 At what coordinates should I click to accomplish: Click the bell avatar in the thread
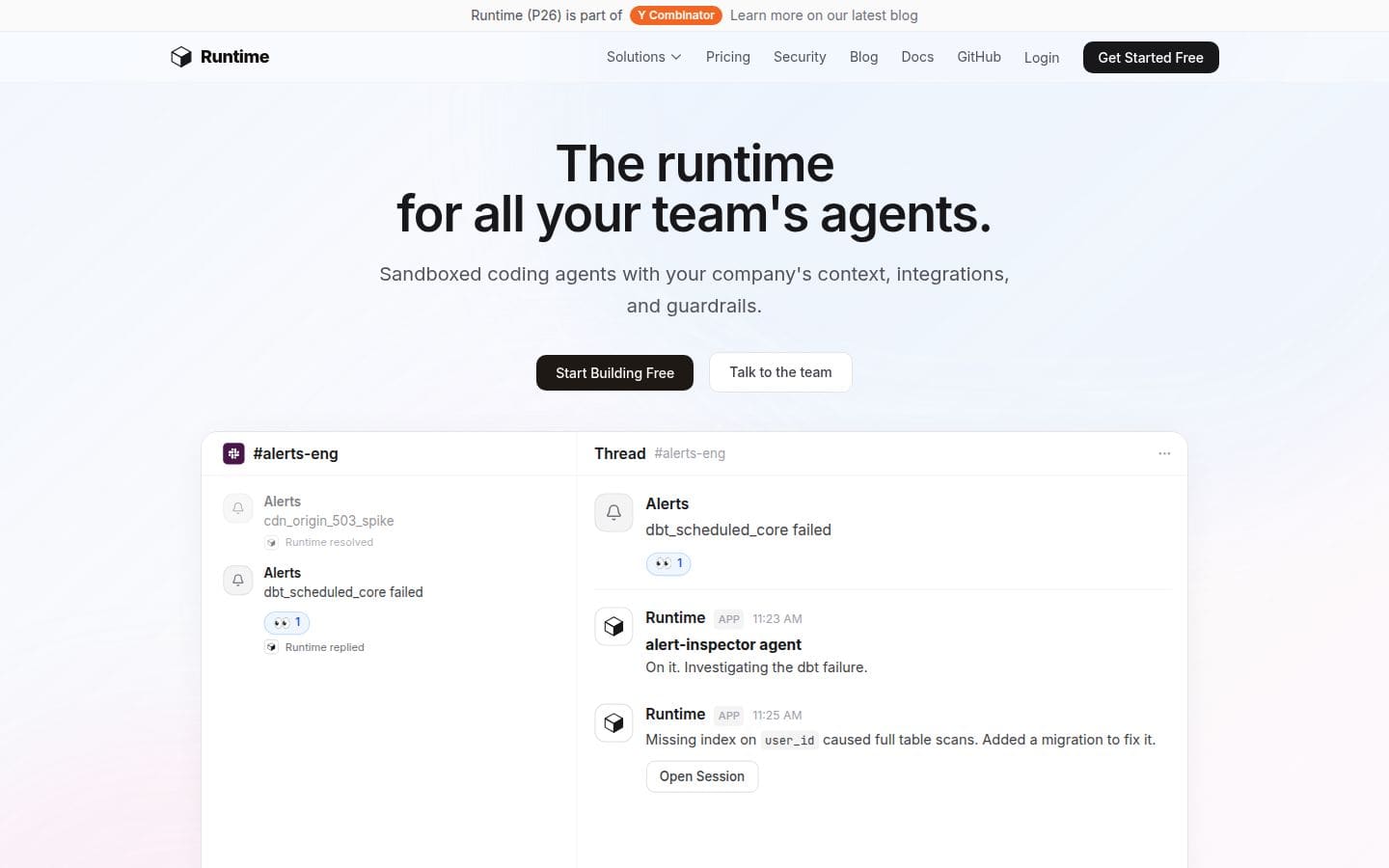pyautogui.click(x=613, y=513)
